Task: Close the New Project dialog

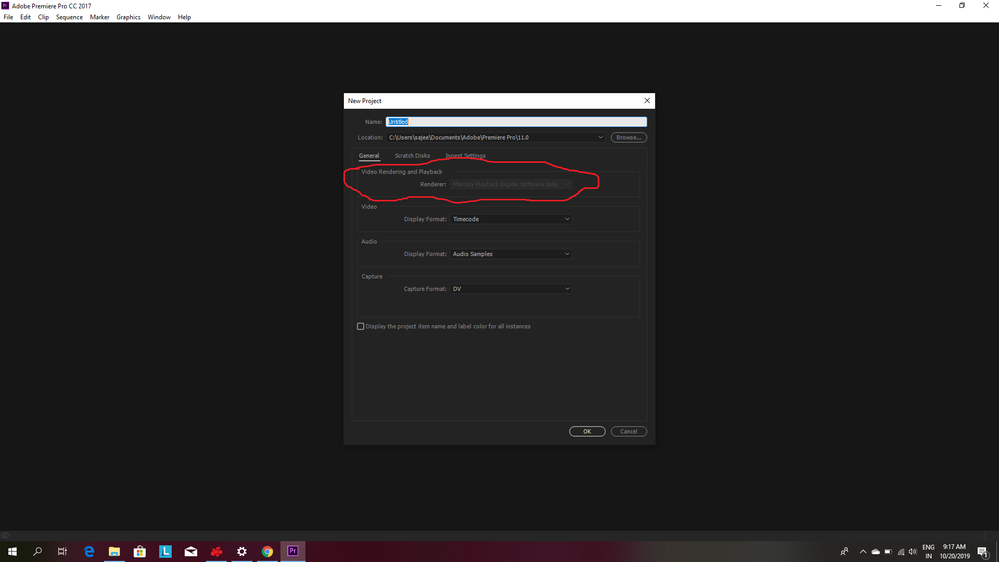Action: point(647,101)
